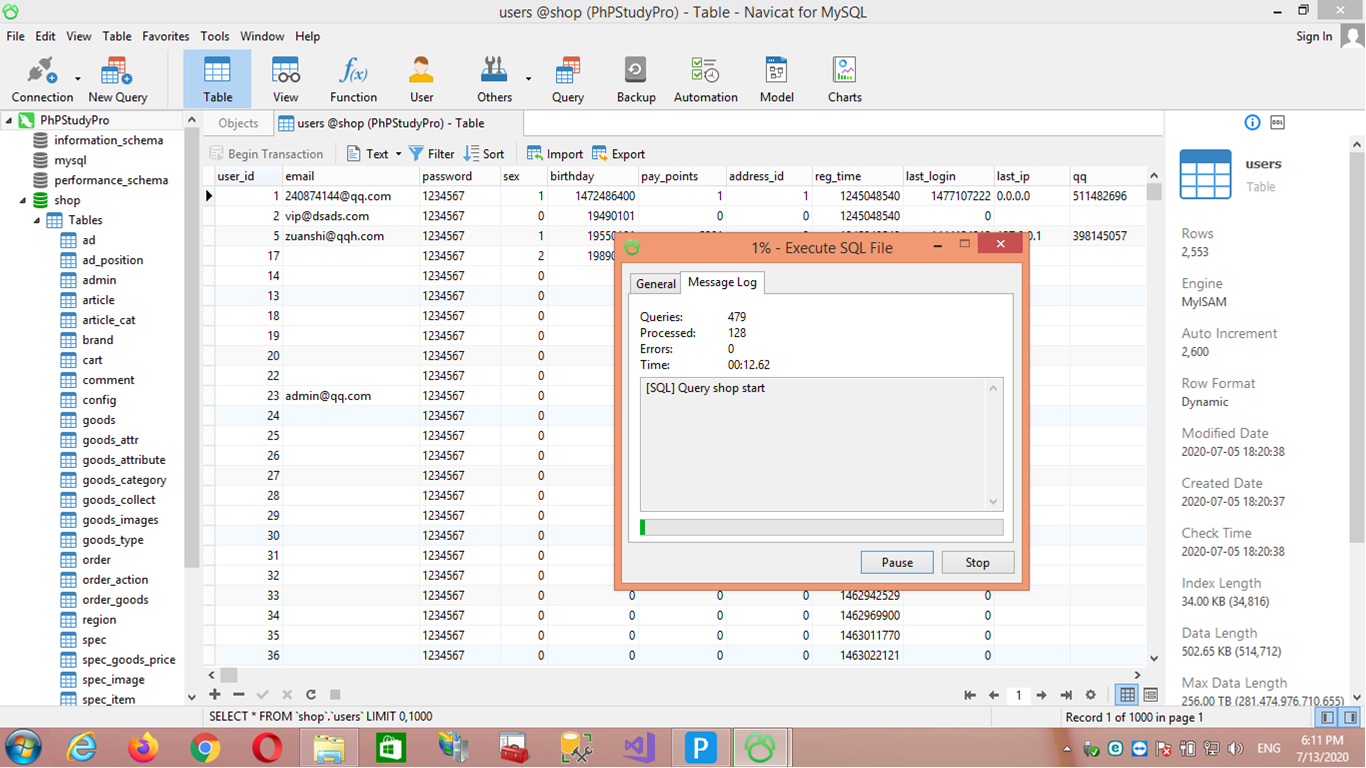Open the File menu
The width and height of the screenshot is (1366, 768).
click(15, 36)
